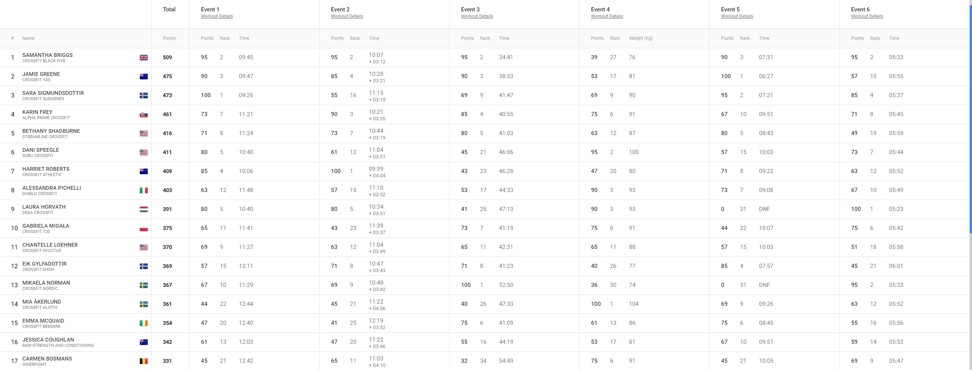Click the Hungarian flag next to Laura Horvath

tap(144, 209)
